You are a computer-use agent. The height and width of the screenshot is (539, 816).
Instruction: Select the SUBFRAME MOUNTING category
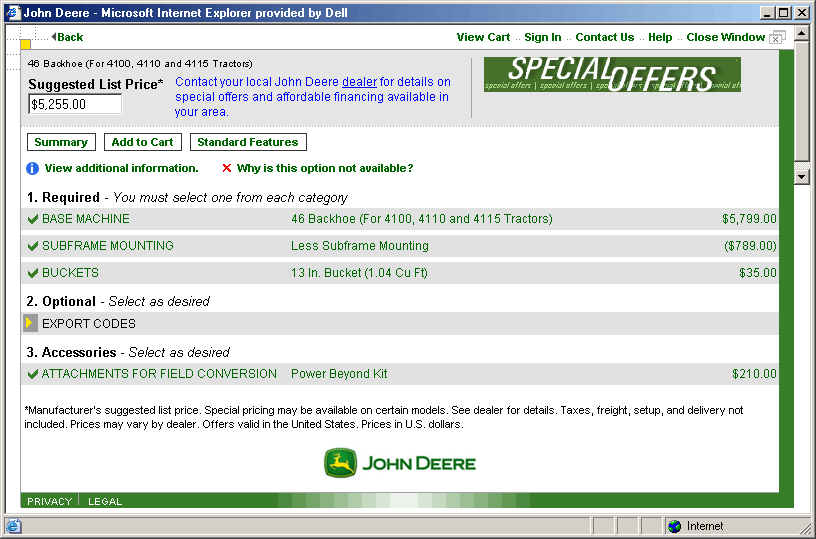click(108, 246)
